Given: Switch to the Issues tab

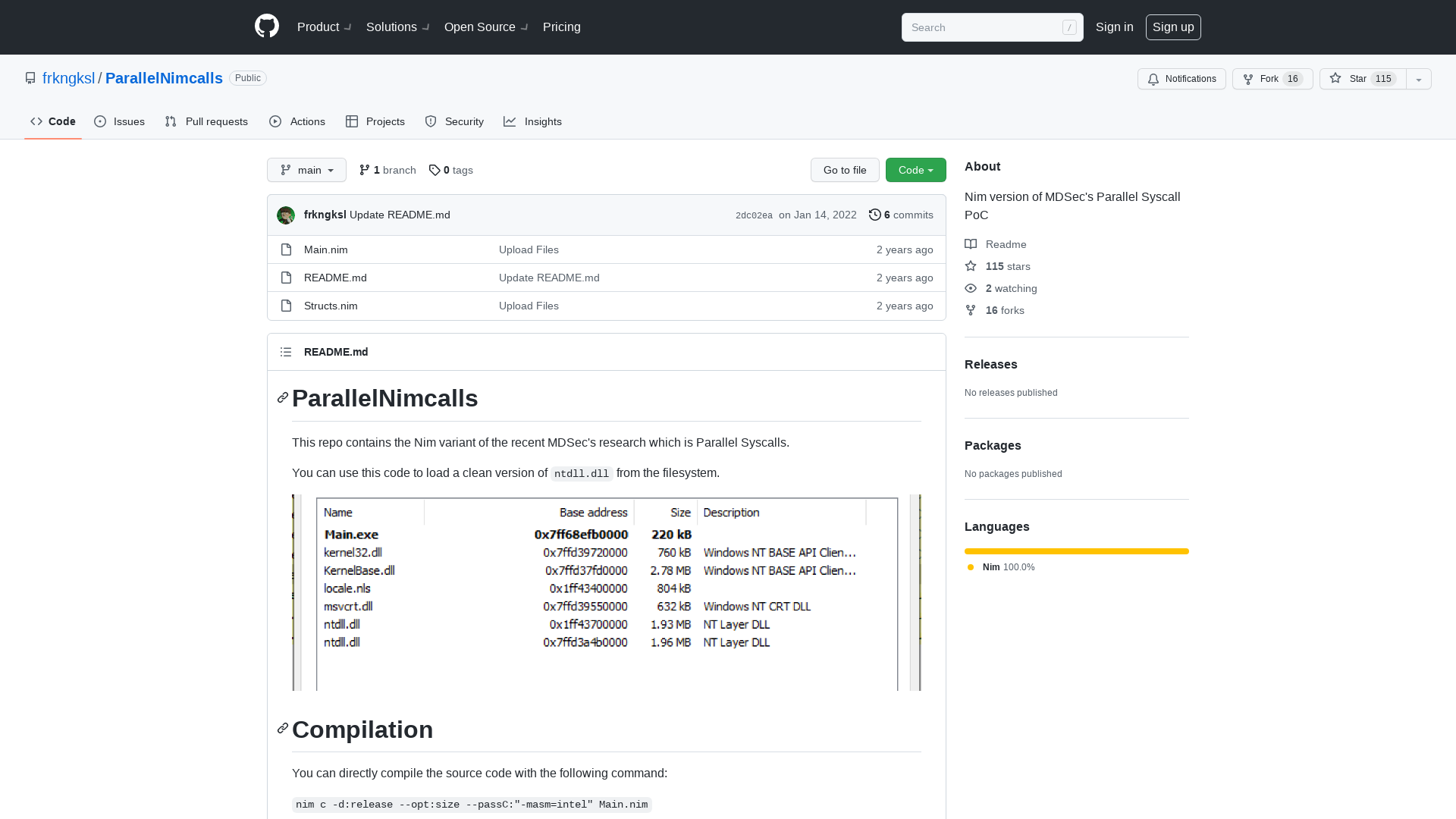Looking at the screenshot, I should (x=119, y=121).
